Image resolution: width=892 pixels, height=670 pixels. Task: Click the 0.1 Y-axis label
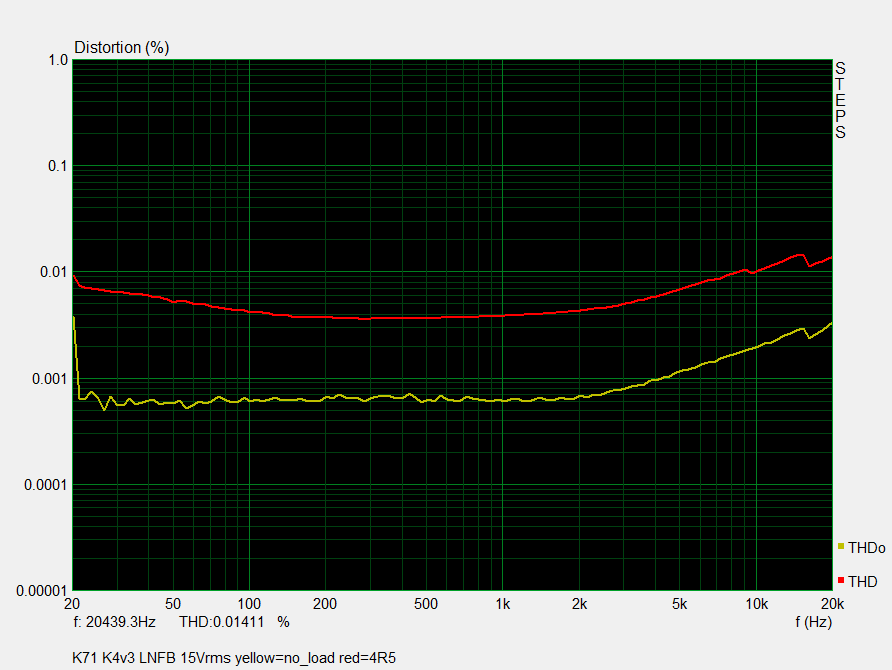(58, 166)
